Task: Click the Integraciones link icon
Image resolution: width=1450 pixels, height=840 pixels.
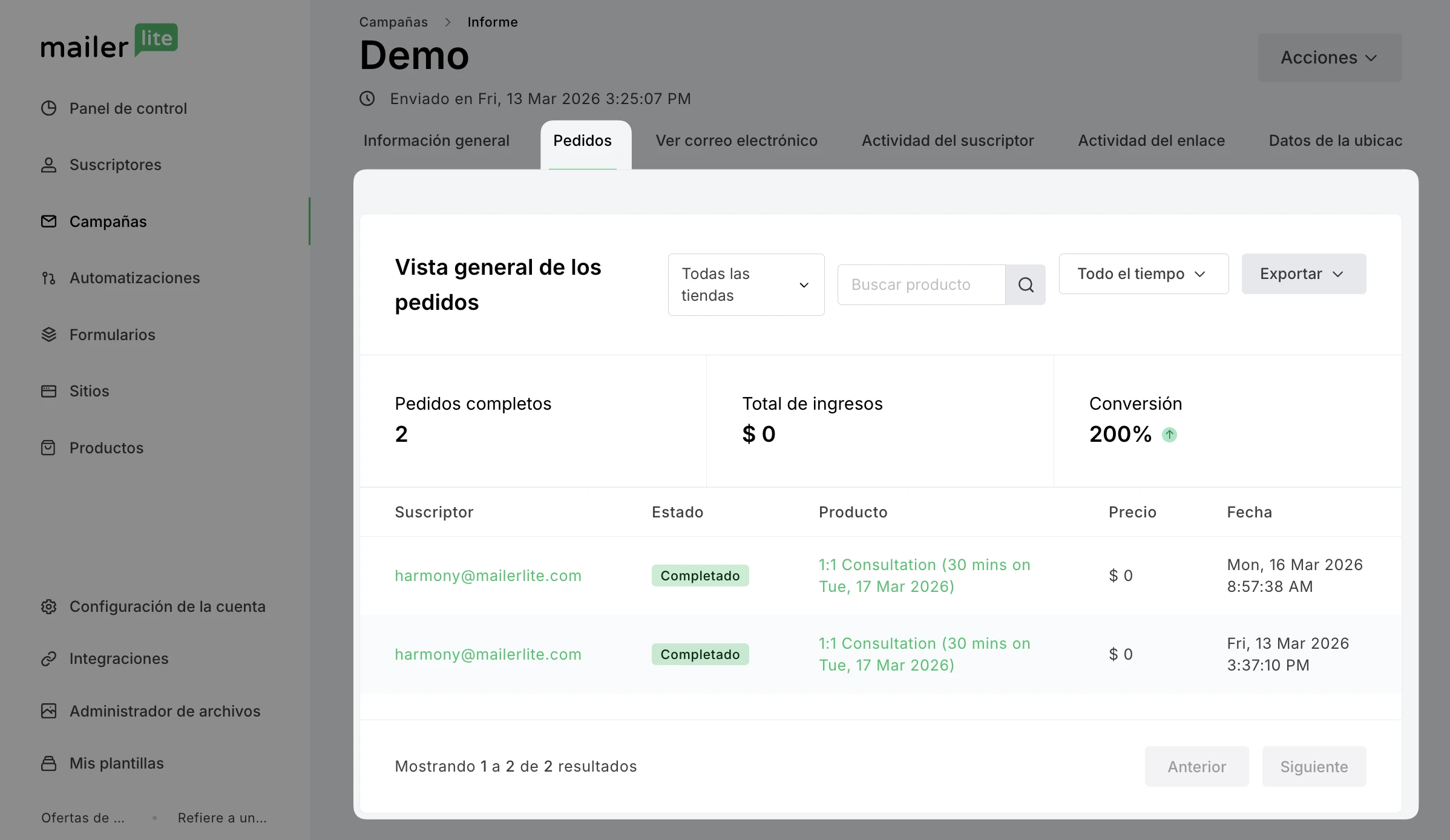Action: click(x=49, y=658)
